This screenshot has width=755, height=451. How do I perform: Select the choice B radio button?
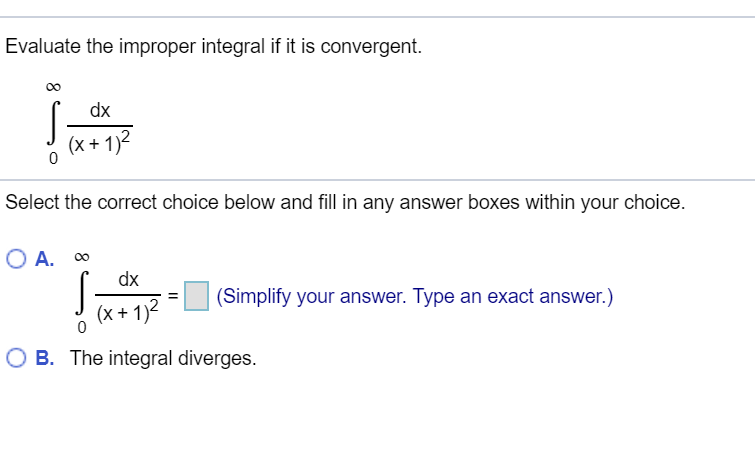pyautogui.click(x=16, y=358)
